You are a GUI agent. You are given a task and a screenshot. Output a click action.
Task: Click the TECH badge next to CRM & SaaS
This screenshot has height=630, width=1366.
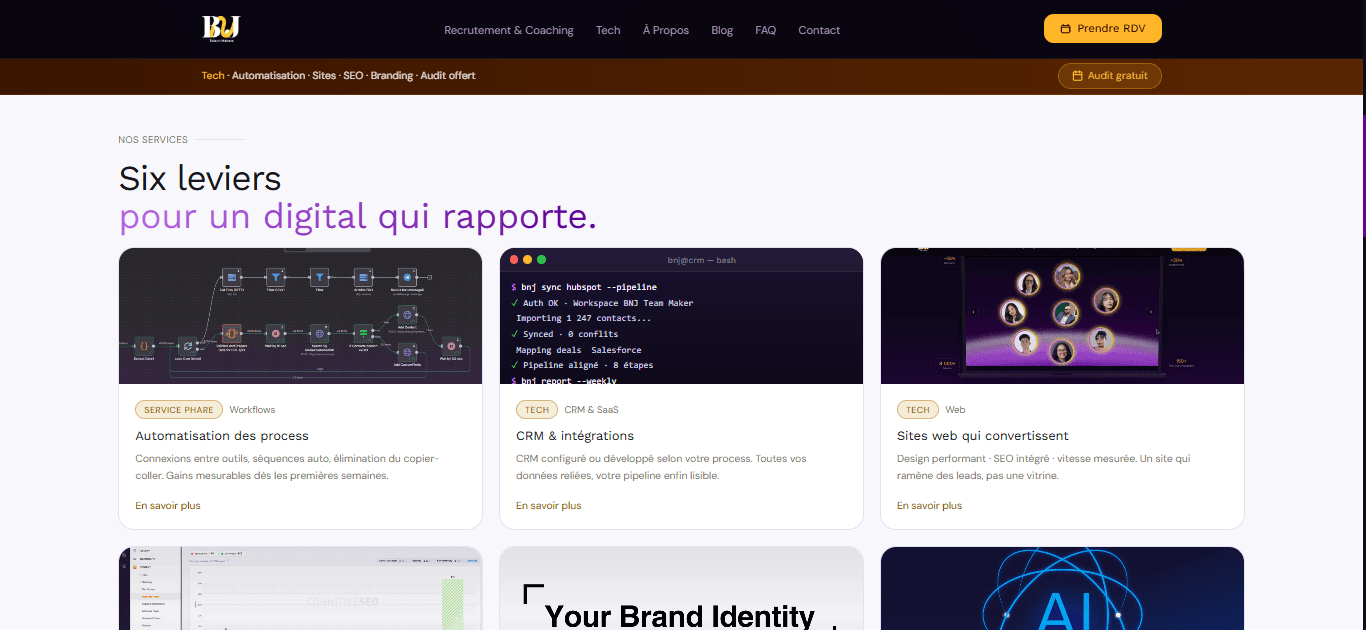[x=537, y=410]
